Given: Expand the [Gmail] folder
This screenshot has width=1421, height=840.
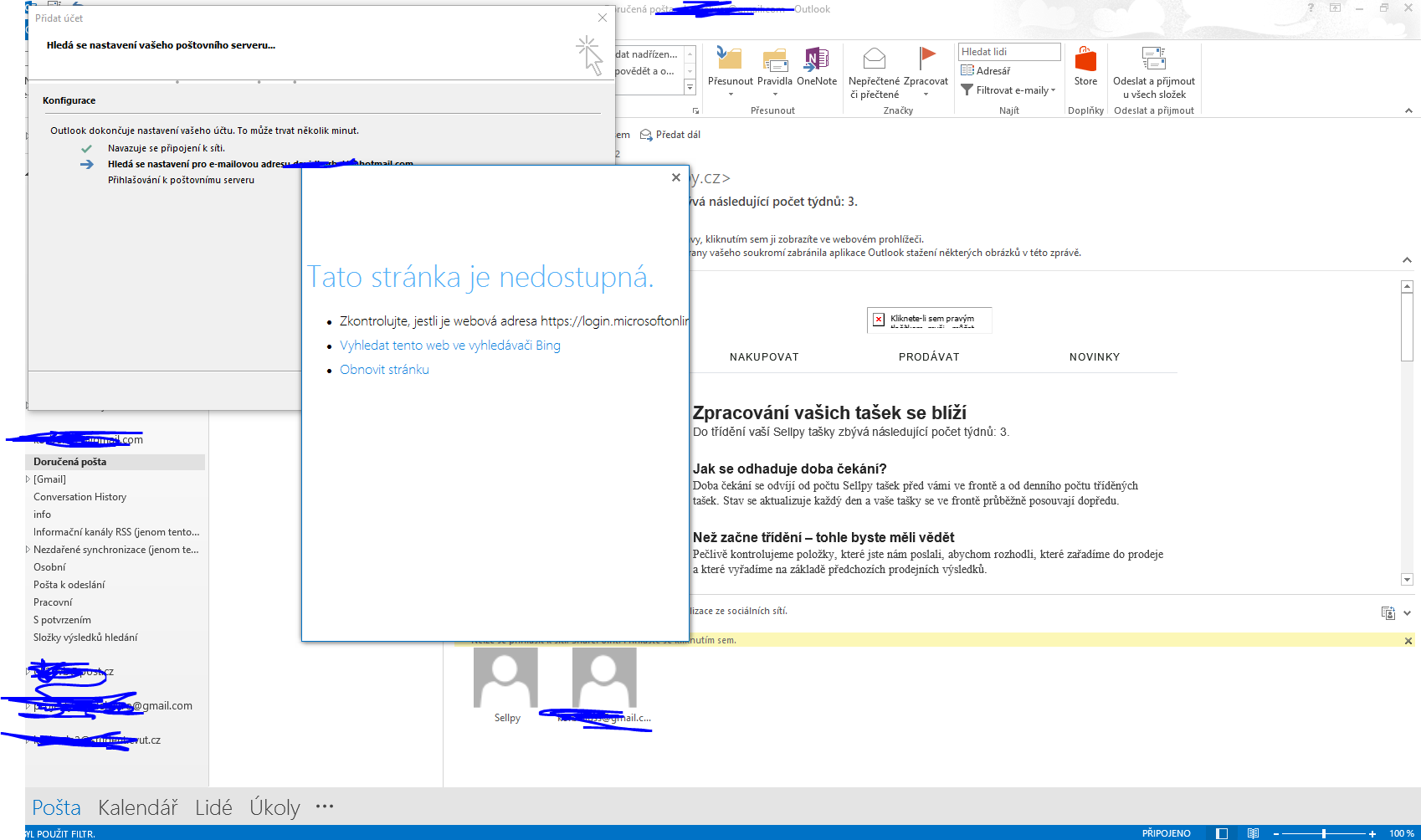Looking at the screenshot, I should pyautogui.click(x=28, y=479).
